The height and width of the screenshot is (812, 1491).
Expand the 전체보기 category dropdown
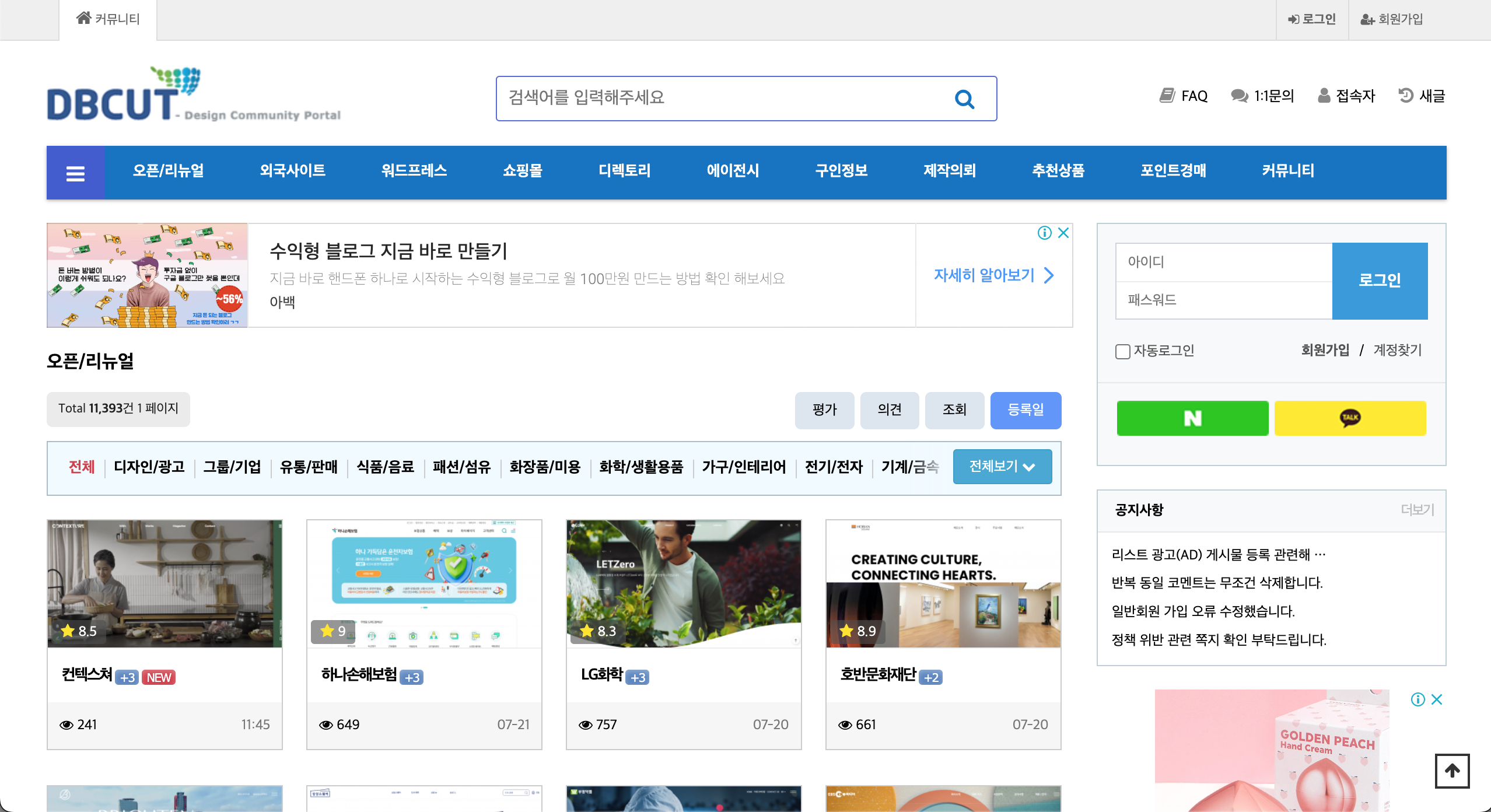[x=1002, y=467]
